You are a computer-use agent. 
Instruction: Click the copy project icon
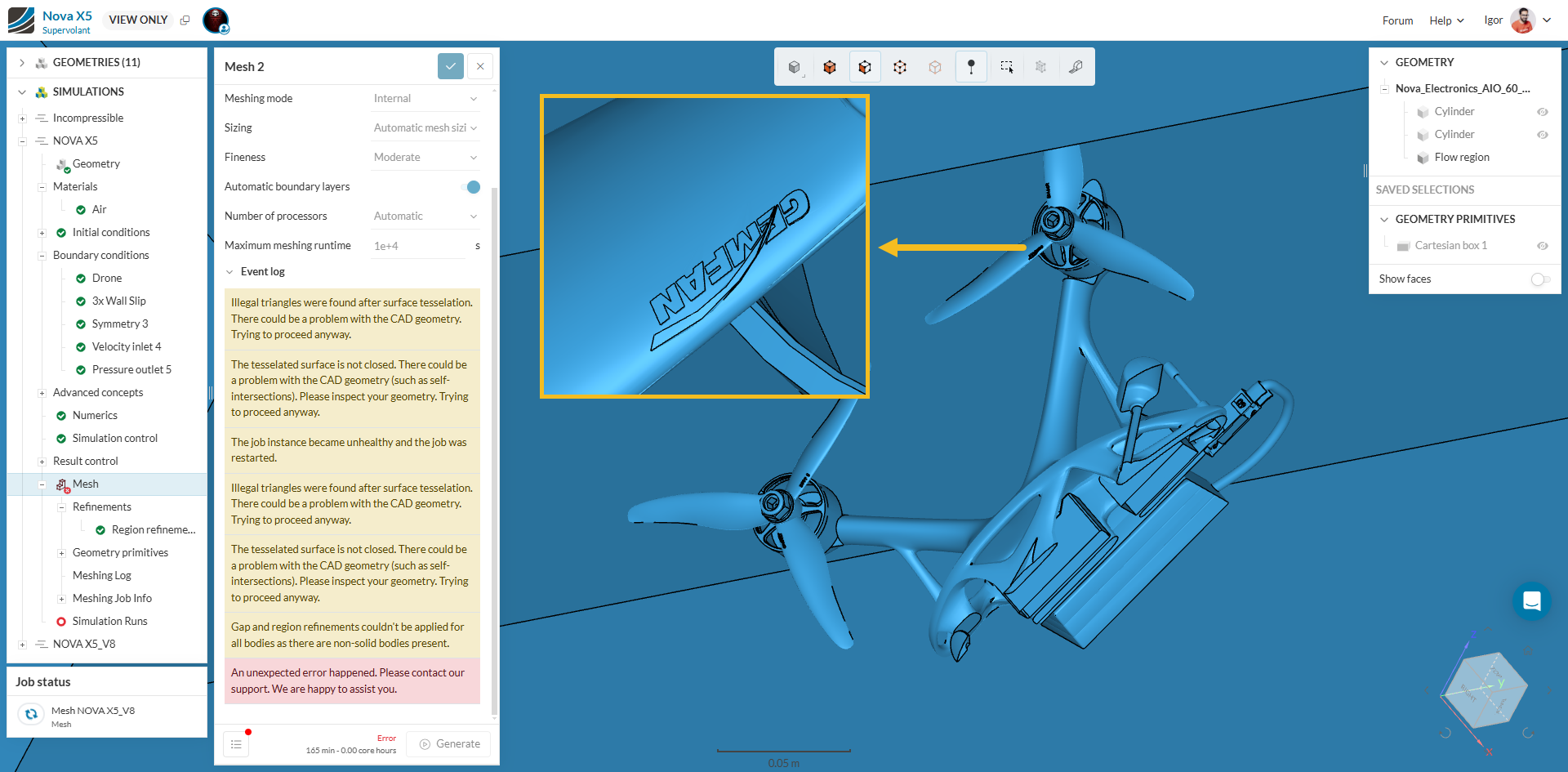[x=185, y=20]
